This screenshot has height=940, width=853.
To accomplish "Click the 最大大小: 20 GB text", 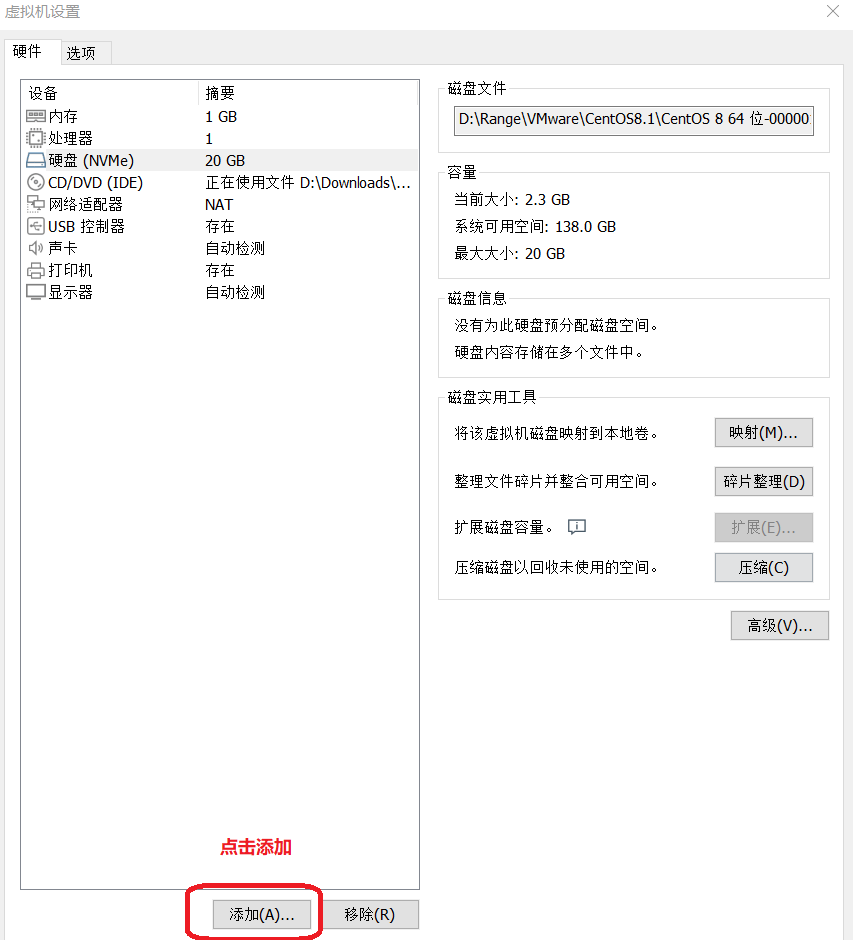I will pos(510,254).
